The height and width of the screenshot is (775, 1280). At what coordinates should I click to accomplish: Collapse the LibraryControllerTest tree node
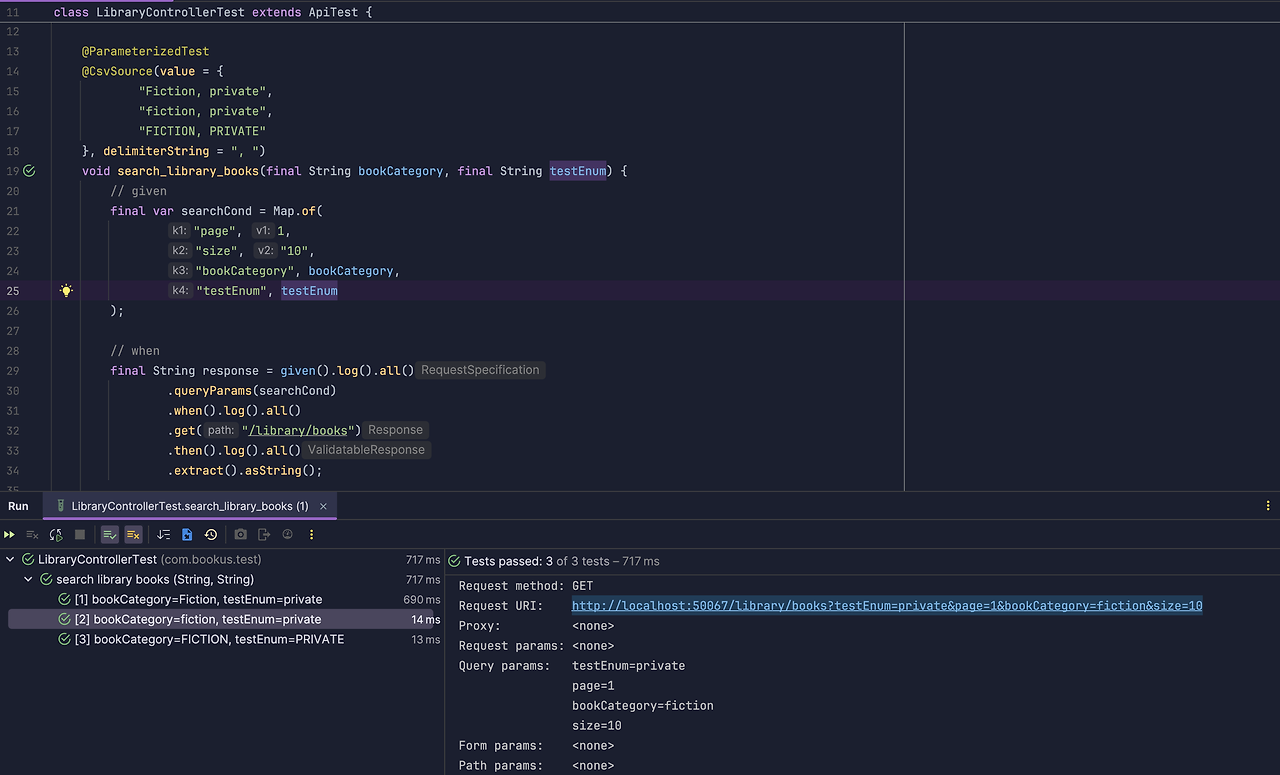[x=10, y=559]
